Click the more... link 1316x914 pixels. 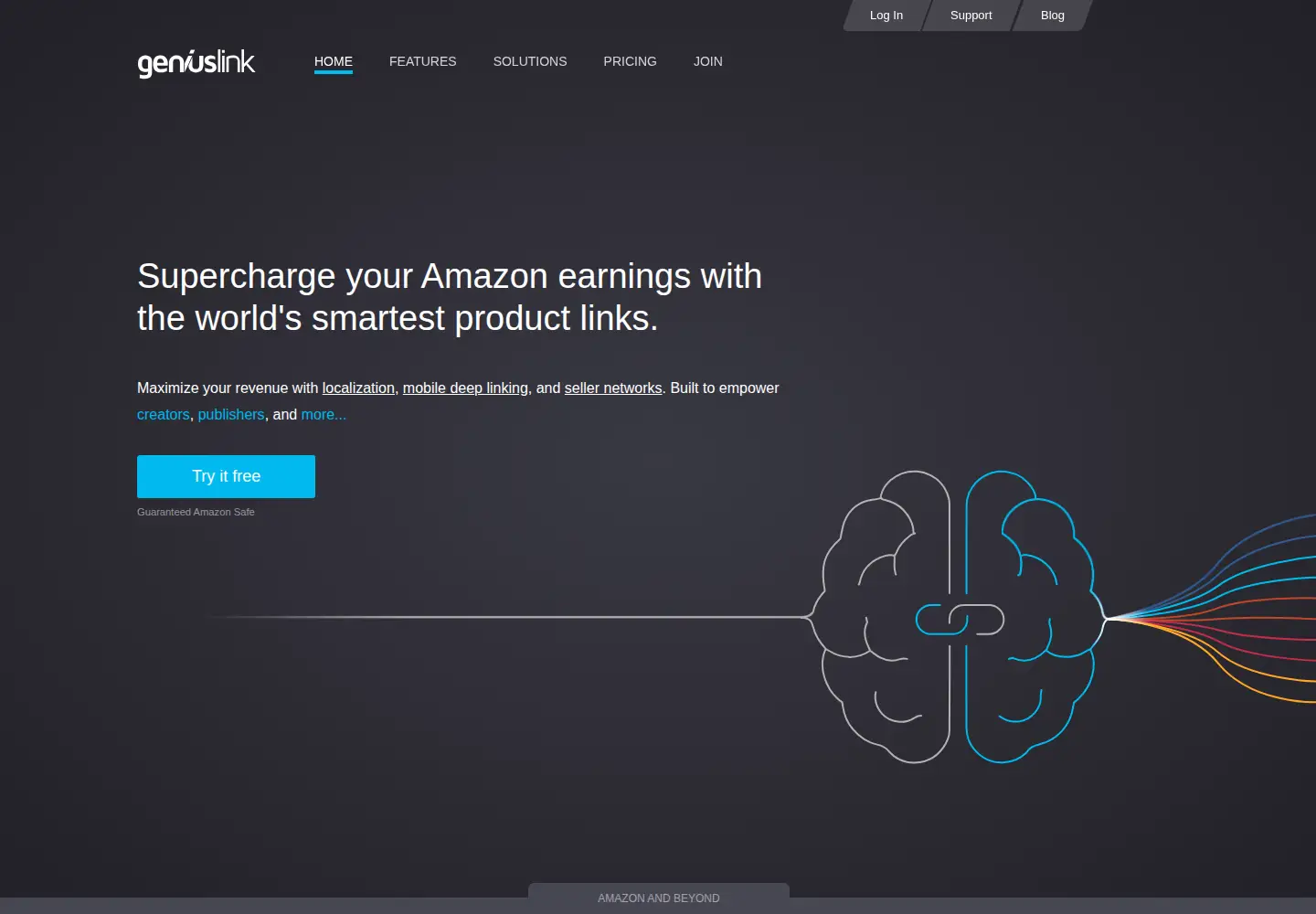[x=324, y=414]
